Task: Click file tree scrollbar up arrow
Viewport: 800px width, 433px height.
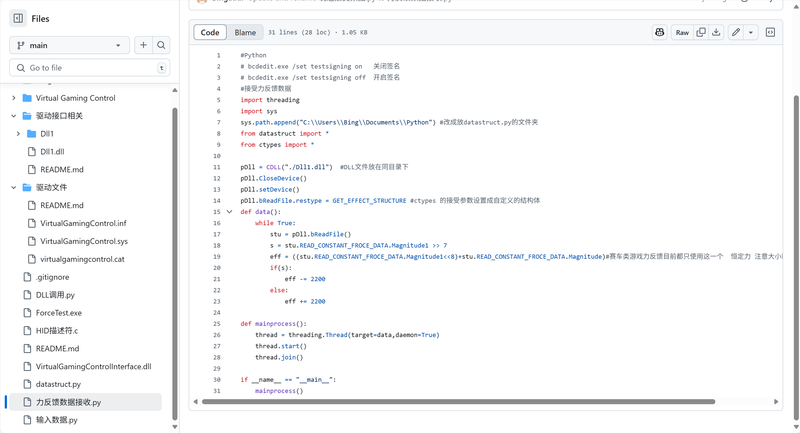Action: click(174, 90)
